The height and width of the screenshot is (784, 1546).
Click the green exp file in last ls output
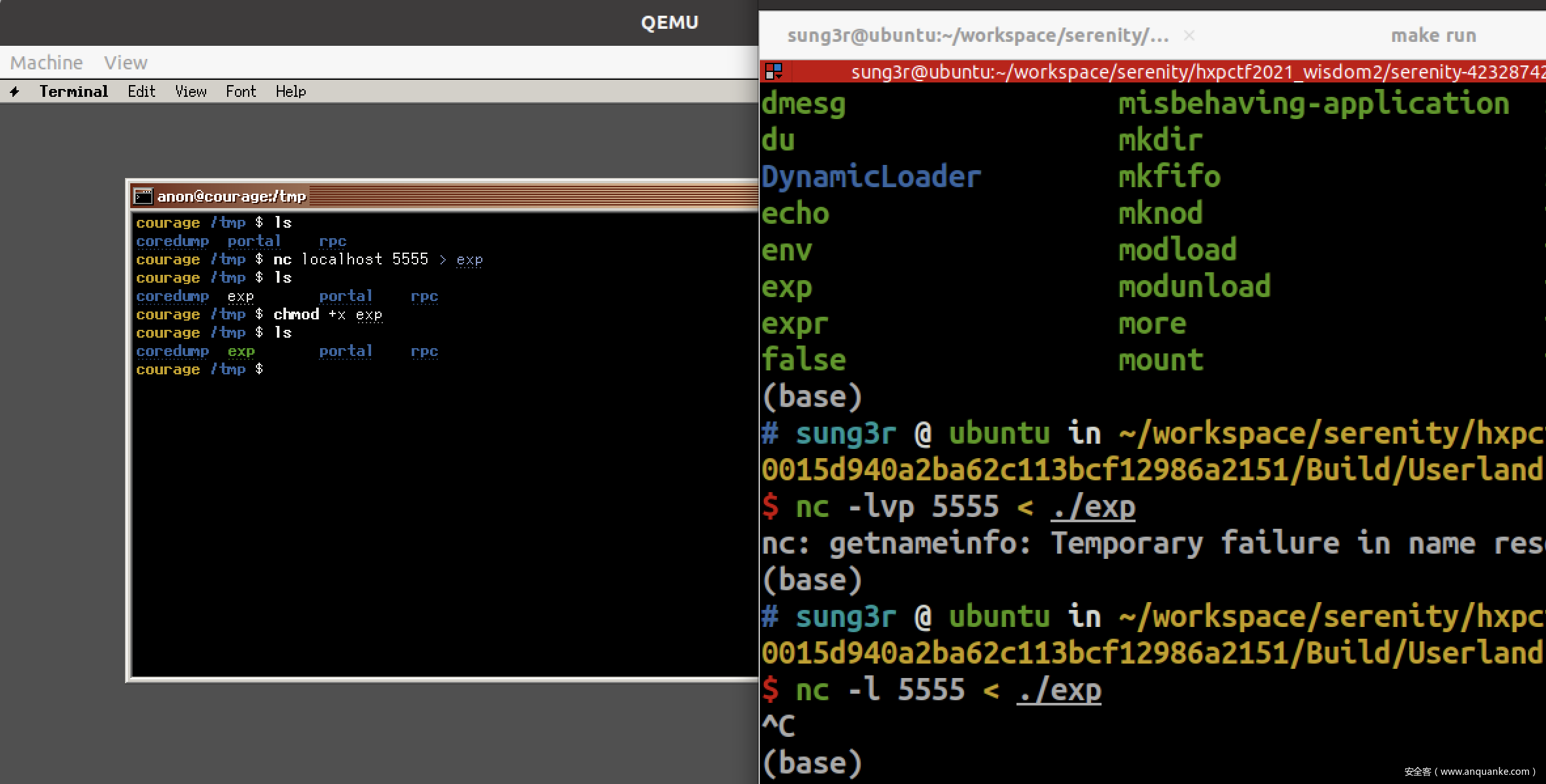click(x=241, y=351)
